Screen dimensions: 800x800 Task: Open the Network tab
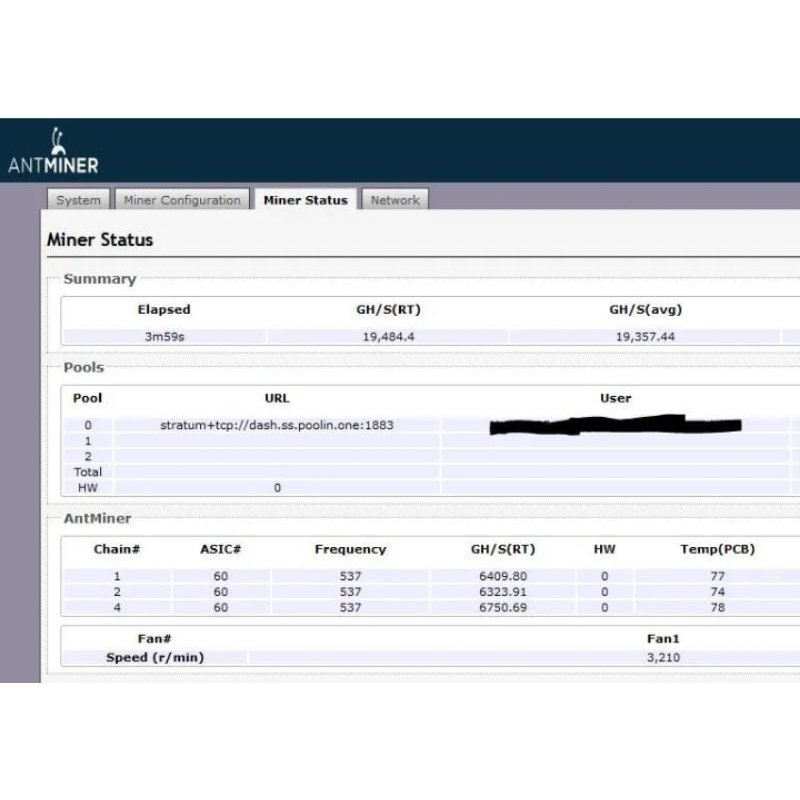pyautogui.click(x=395, y=200)
